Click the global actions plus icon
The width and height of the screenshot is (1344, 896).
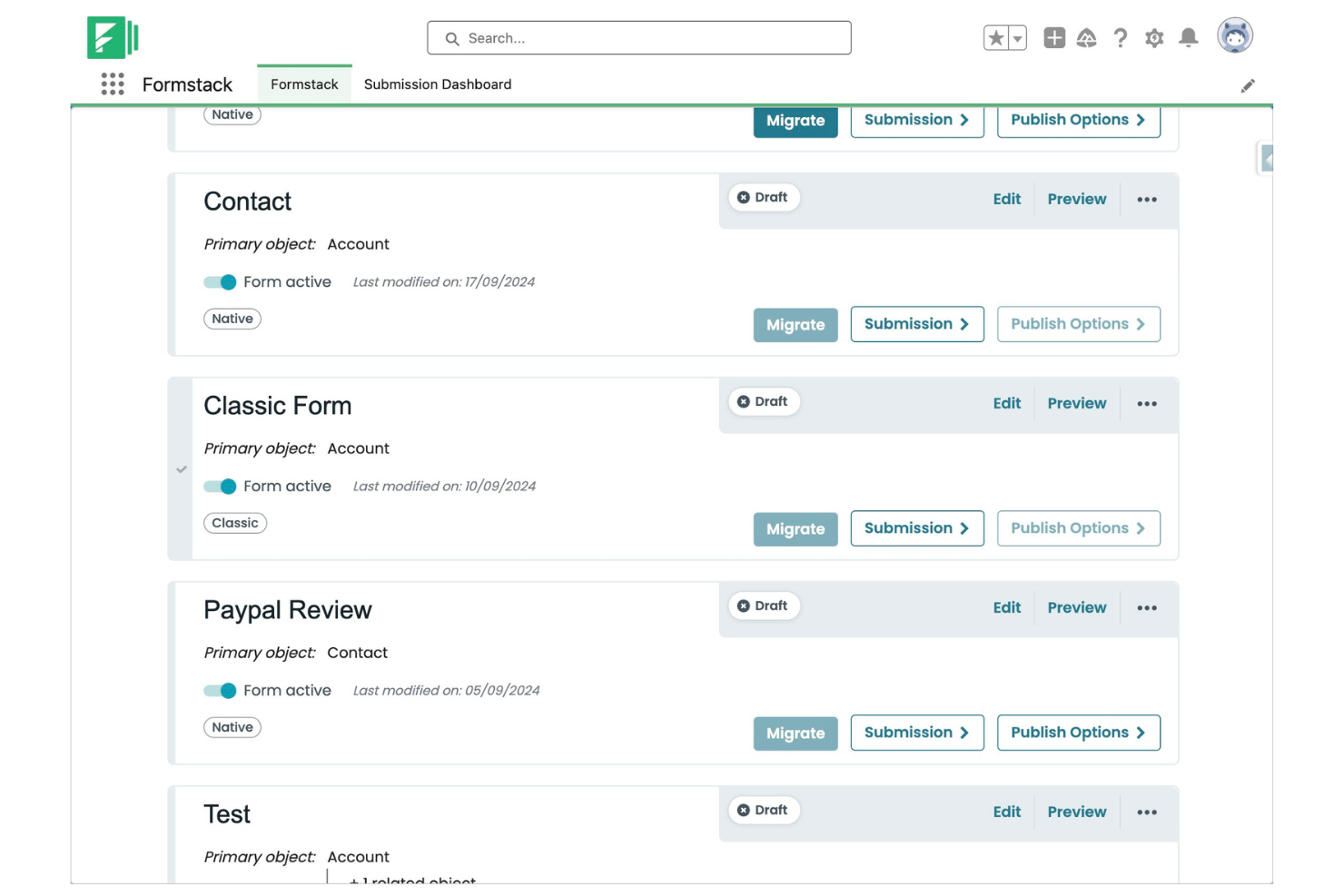1053,38
